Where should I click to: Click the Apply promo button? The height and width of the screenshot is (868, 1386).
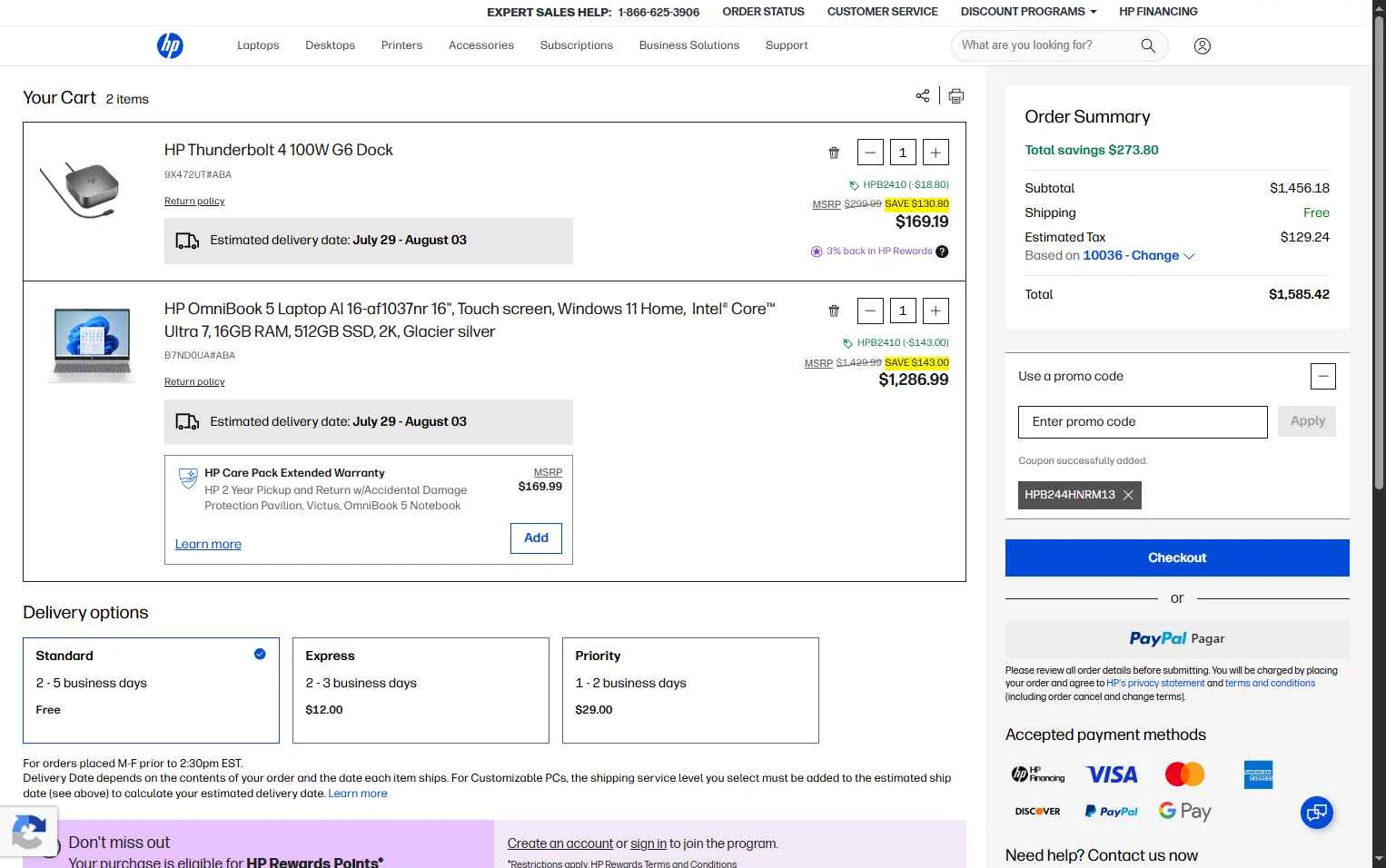click(x=1307, y=421)
